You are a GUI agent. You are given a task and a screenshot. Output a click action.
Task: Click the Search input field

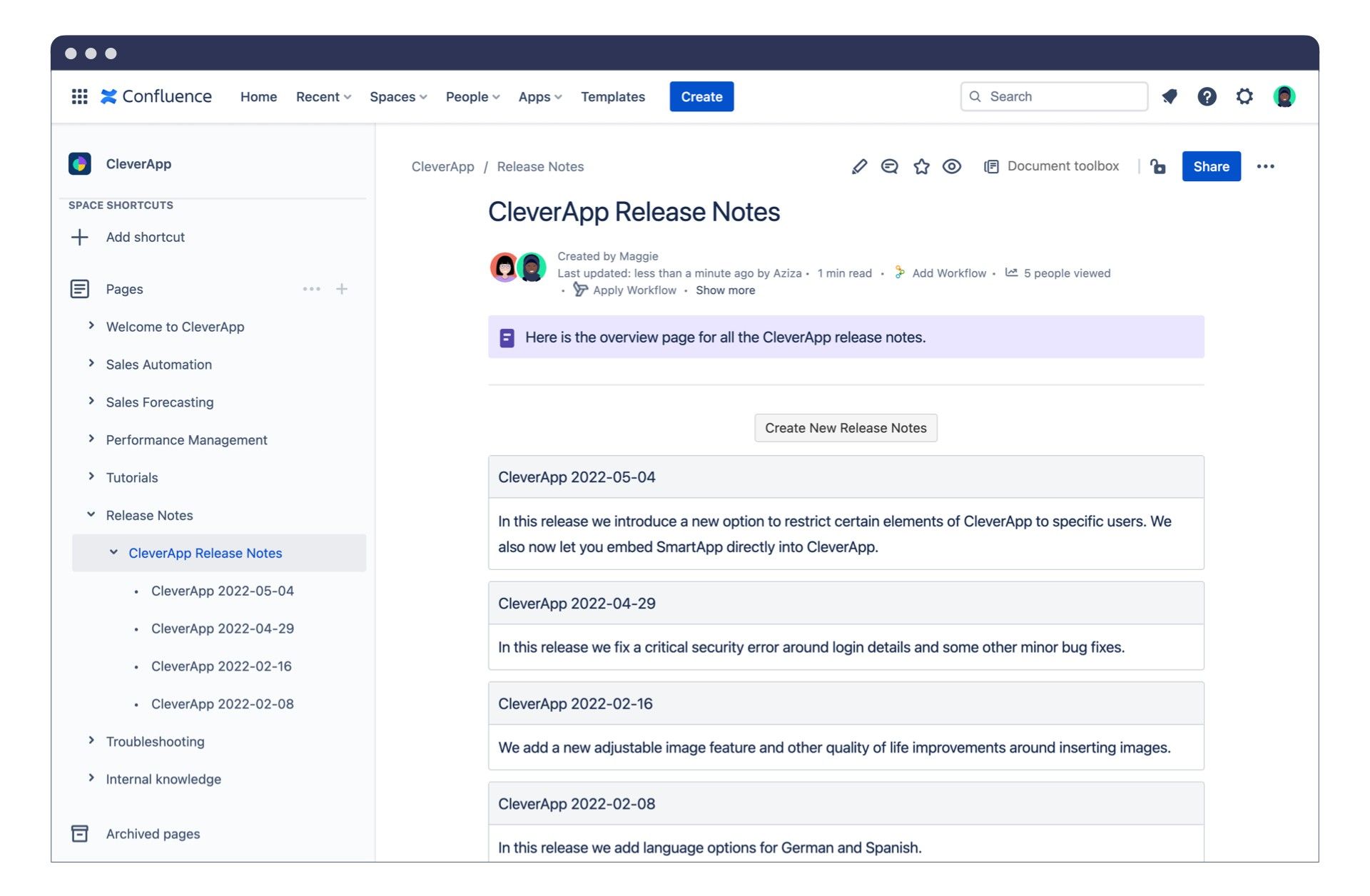[x=1054, y=96]
